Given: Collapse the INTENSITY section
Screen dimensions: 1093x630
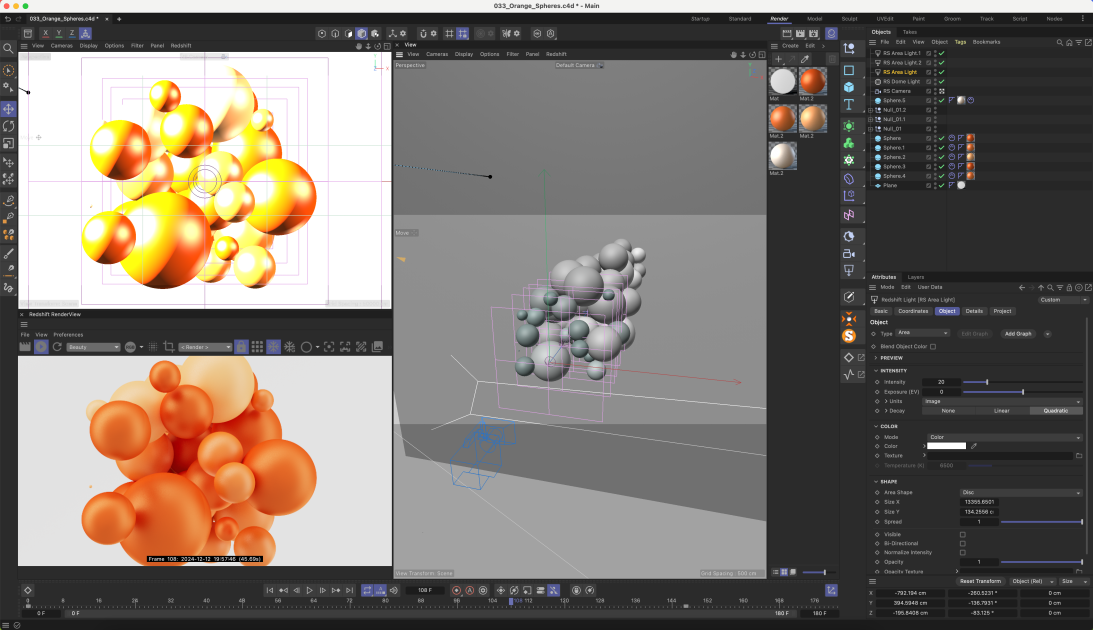Looking at the screenshot, I should [876, 371].
